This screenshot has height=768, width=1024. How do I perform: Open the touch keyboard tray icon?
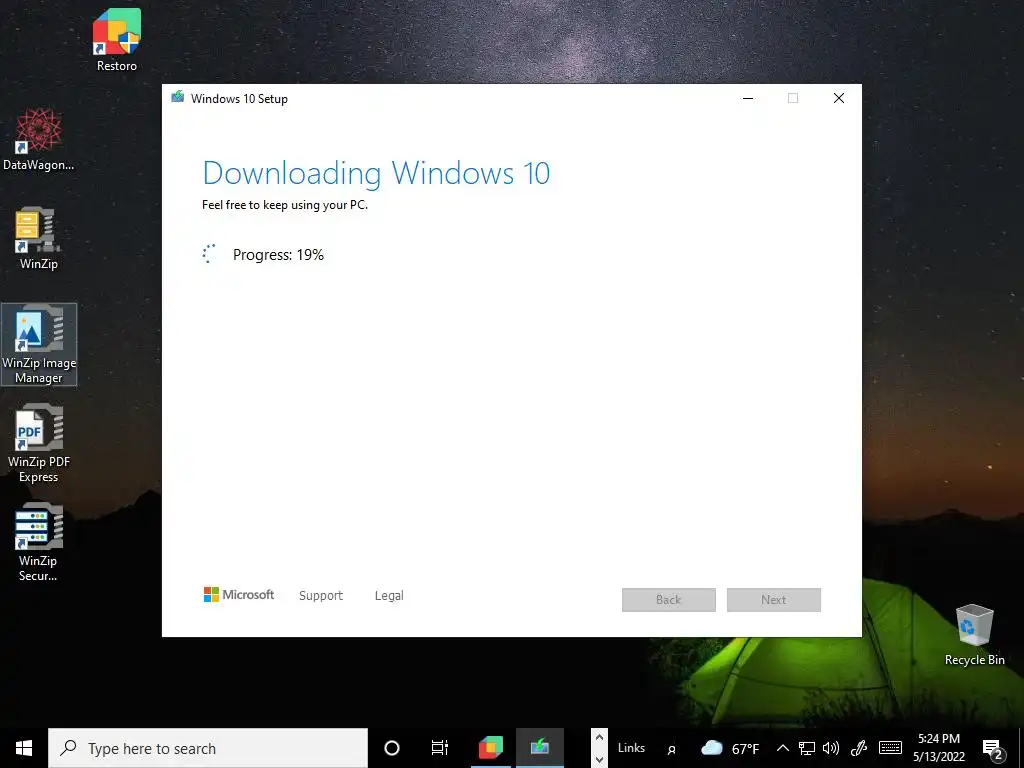click(x=890, y=748)
